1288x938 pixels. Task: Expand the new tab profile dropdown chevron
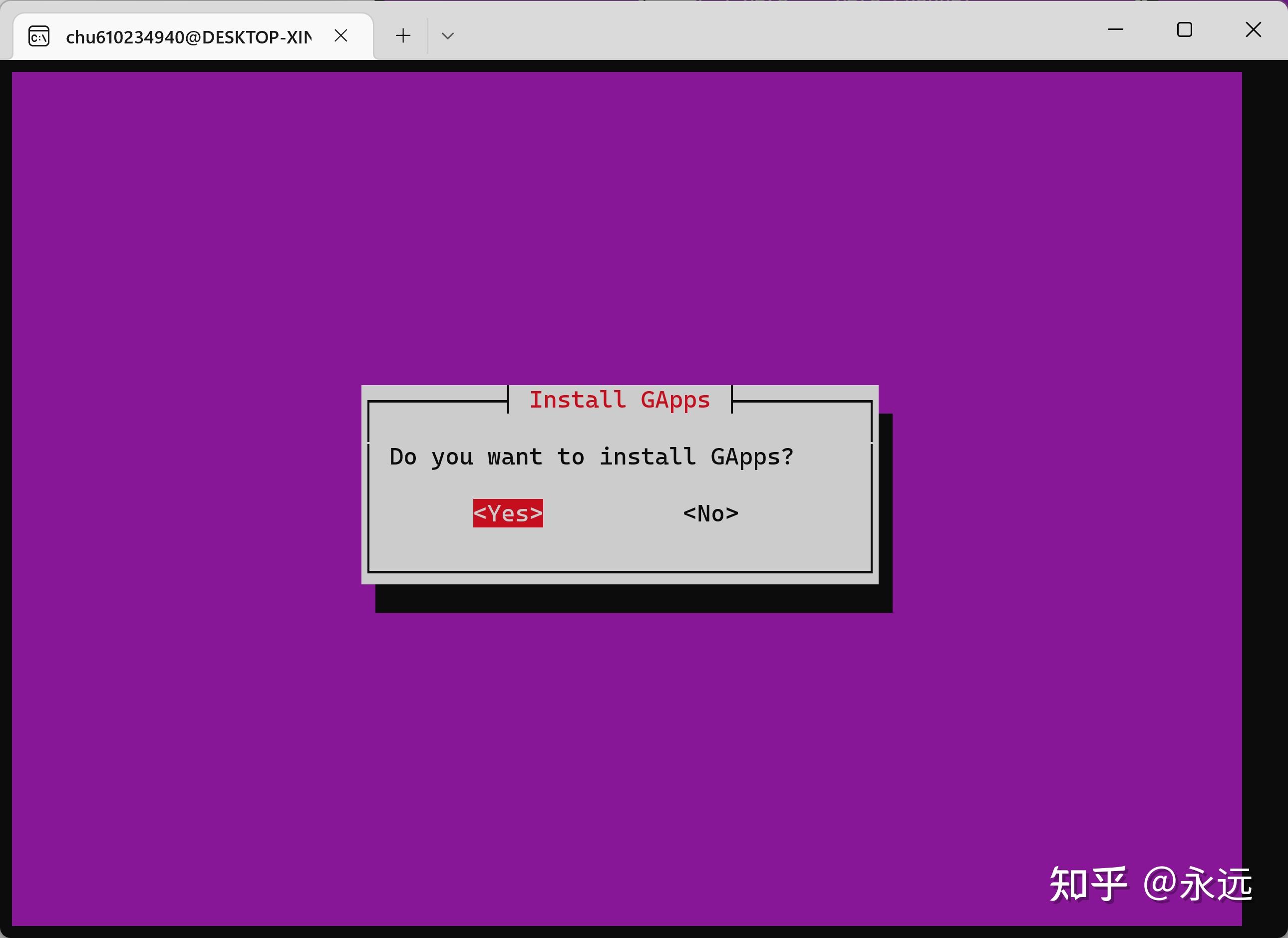[x=447, y=36]
